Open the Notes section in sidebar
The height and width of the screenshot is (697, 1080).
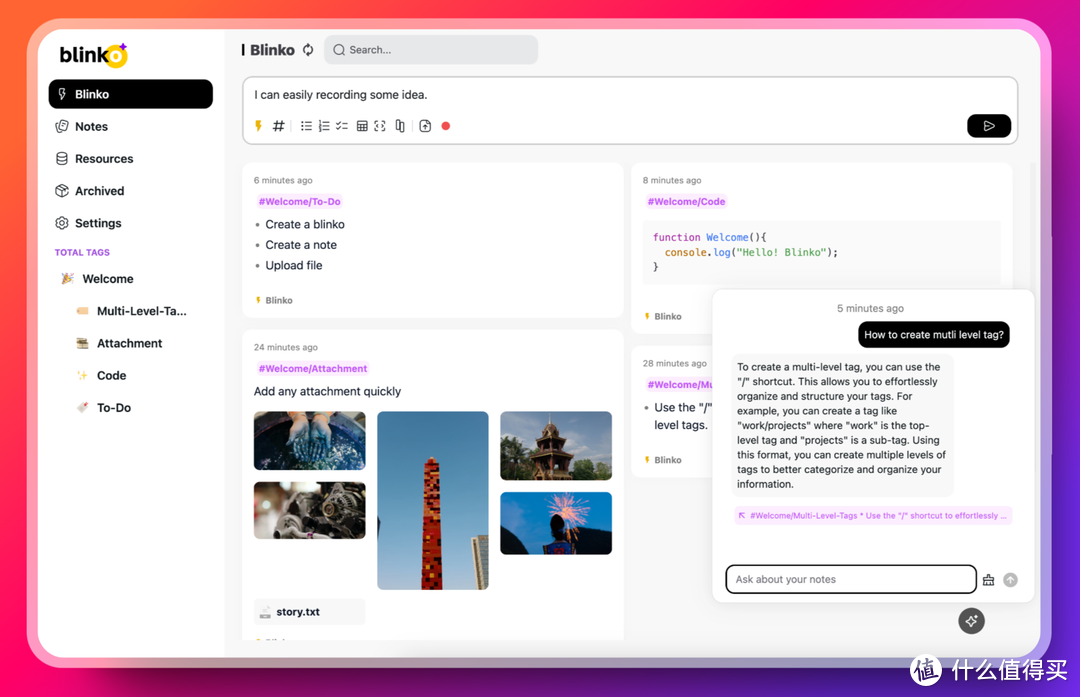pyautogui.click(x=91, y=127)
